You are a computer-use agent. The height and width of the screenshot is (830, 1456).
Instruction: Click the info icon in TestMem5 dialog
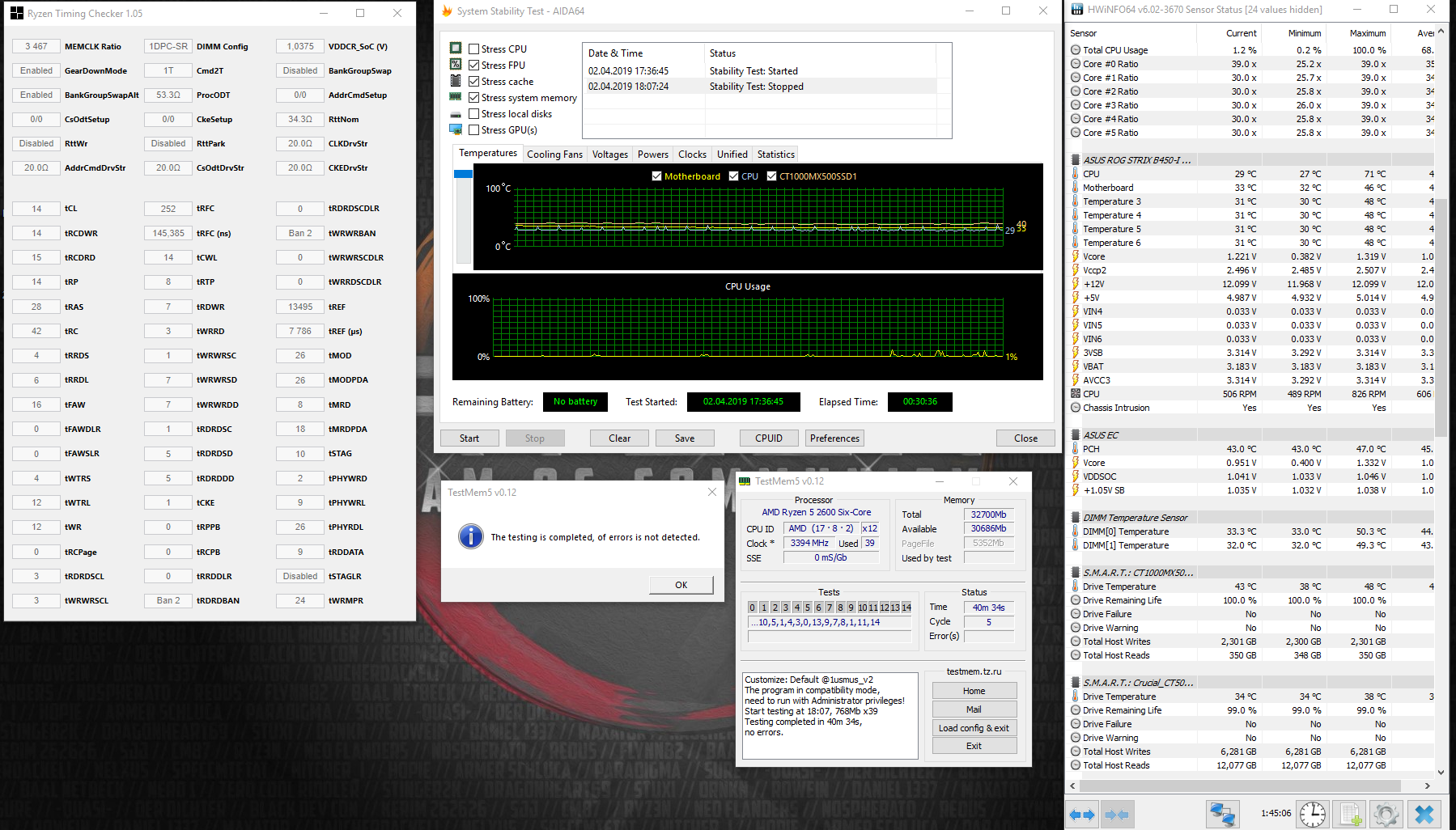[470, 536]
